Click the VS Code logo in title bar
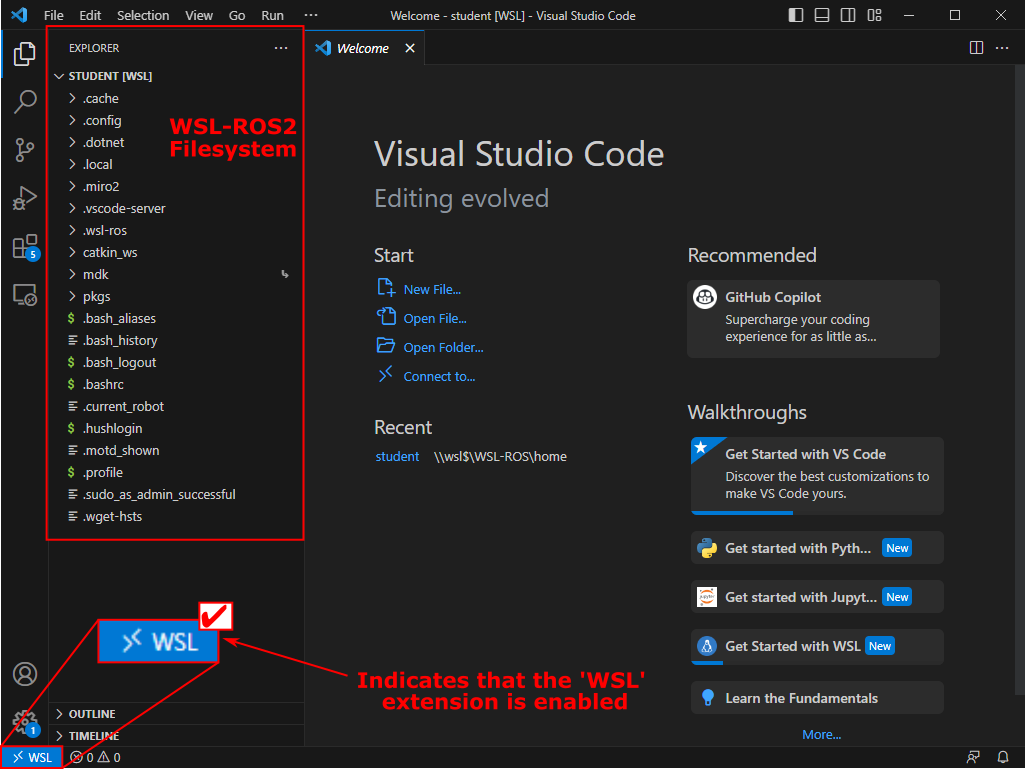This screenshot has width=1025, height=769. (x=19, y=14)
